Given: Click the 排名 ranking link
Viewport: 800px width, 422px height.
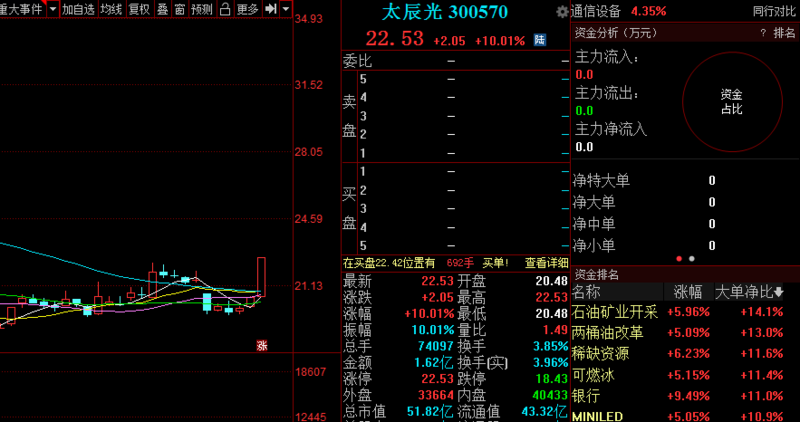Looking at the screenshot, I should [784, 33].
